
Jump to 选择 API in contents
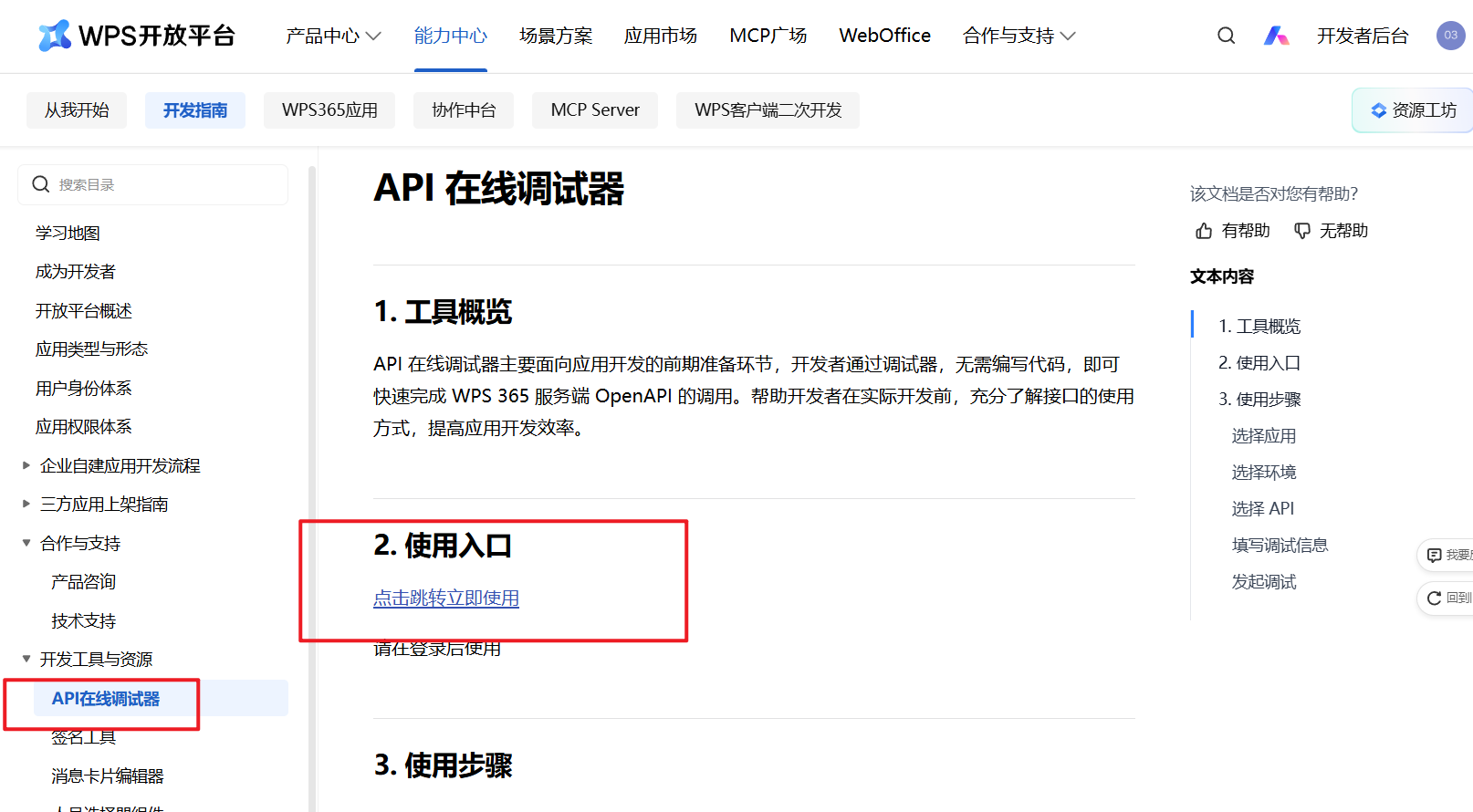tap(1263, 509)
